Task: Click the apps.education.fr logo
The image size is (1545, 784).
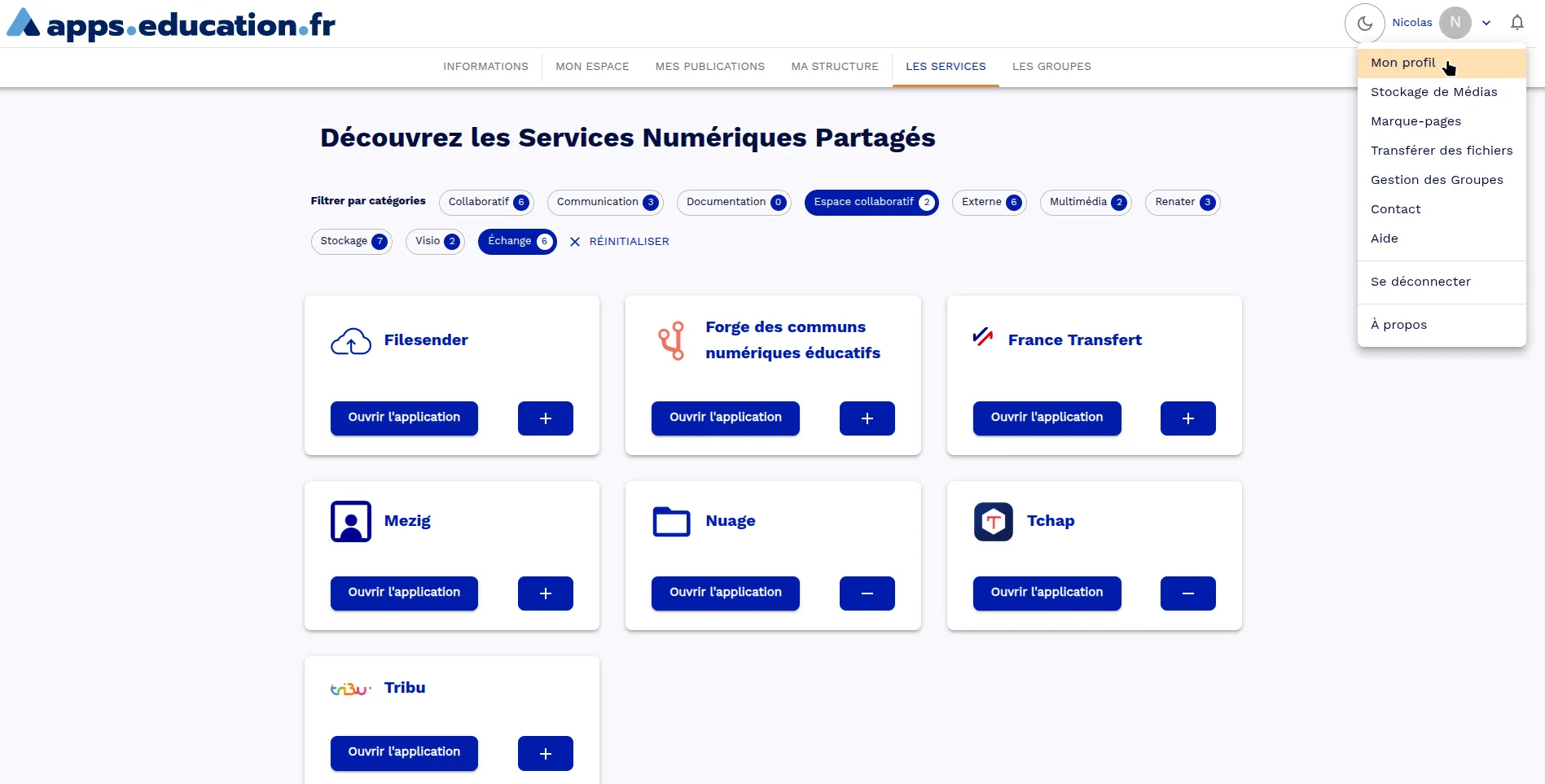Action: 171,24
